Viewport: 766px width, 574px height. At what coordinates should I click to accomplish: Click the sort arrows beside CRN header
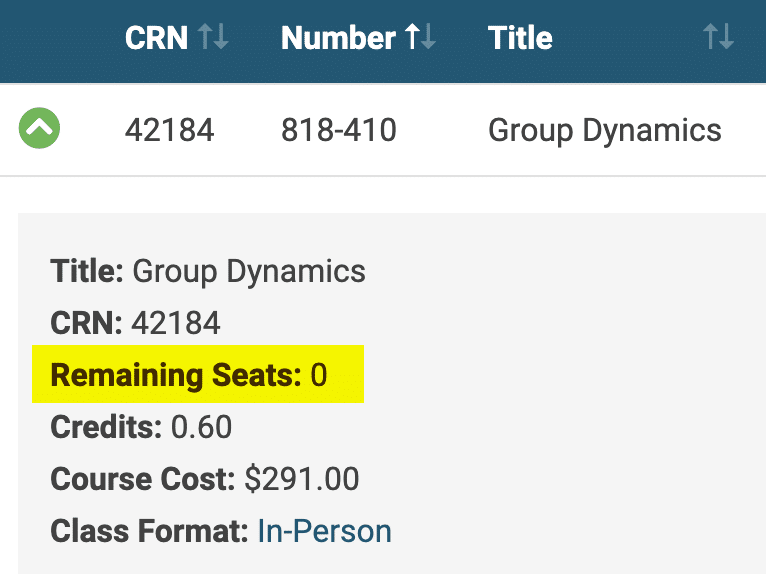213,38
